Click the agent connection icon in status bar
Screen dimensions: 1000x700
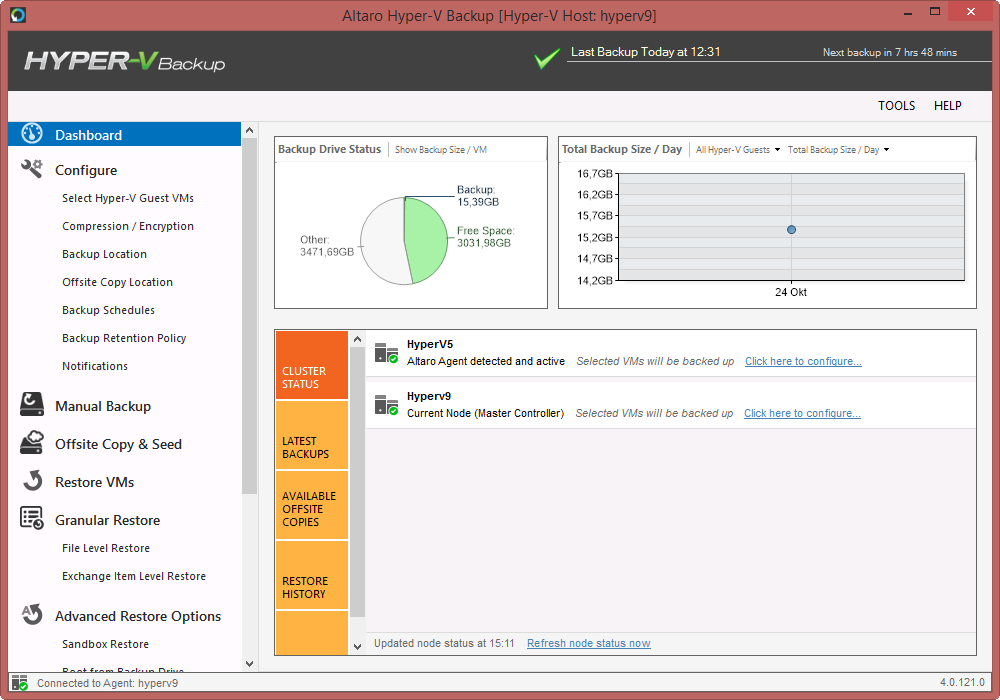[x=20, y=683]
